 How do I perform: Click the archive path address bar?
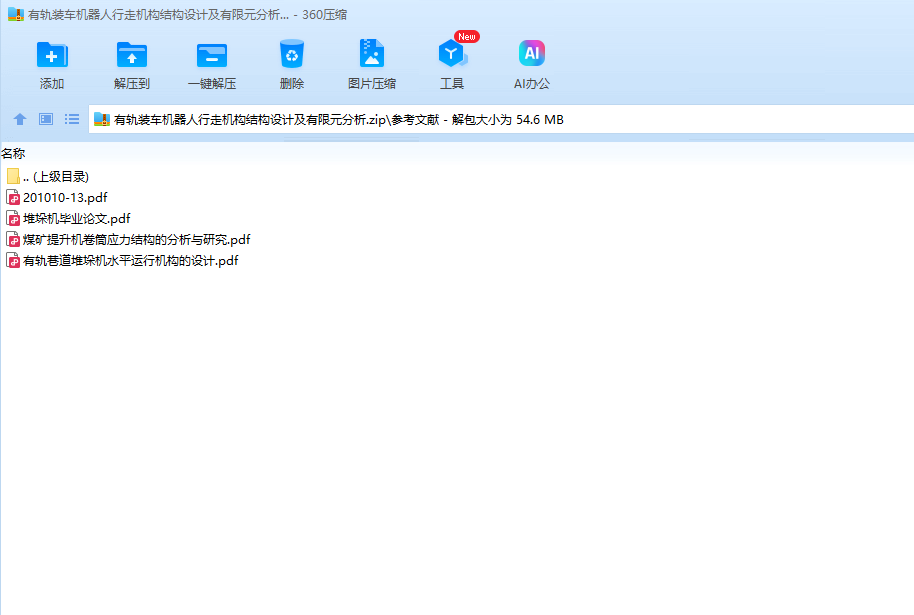501,120
